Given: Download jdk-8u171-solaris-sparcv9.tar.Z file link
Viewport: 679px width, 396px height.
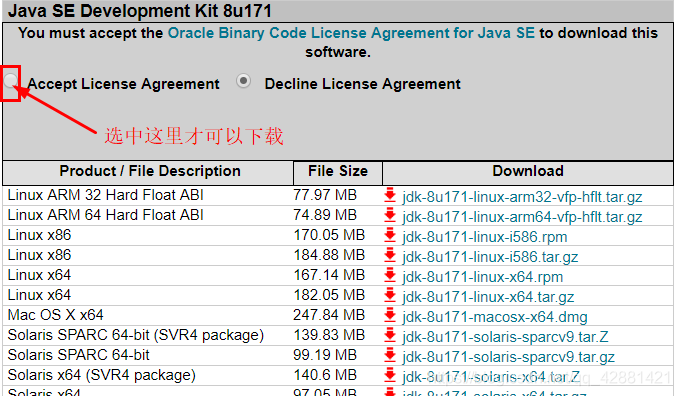Looking at the screenshot, I should (505, 337).
